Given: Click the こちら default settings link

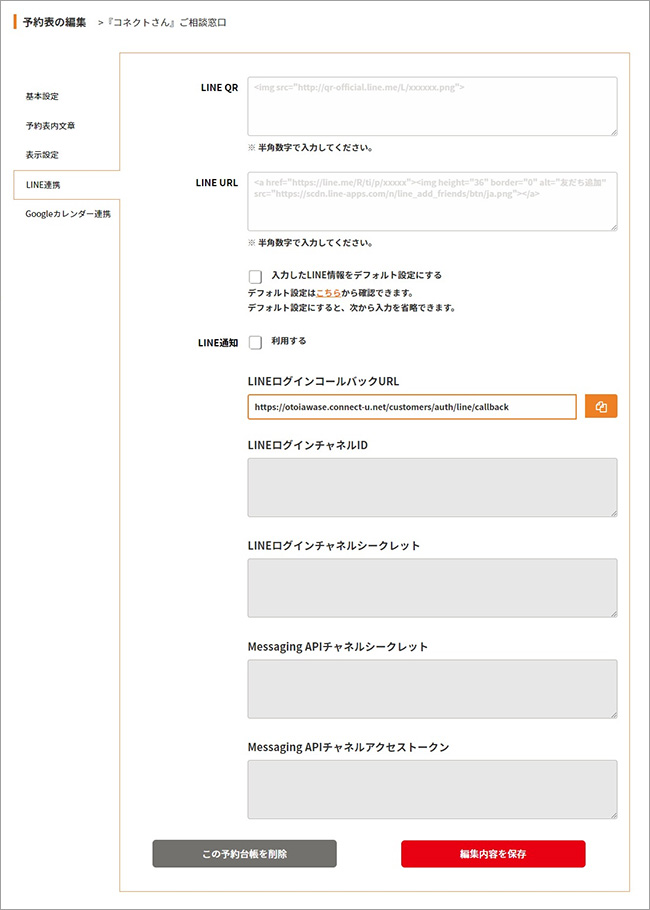Looking at the screenshot, I should (x=328, y=293).
